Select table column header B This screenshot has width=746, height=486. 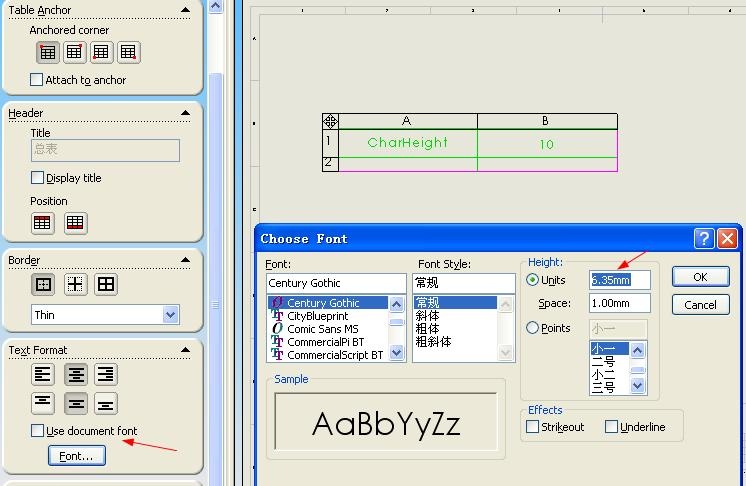click(x=547, y=121)
